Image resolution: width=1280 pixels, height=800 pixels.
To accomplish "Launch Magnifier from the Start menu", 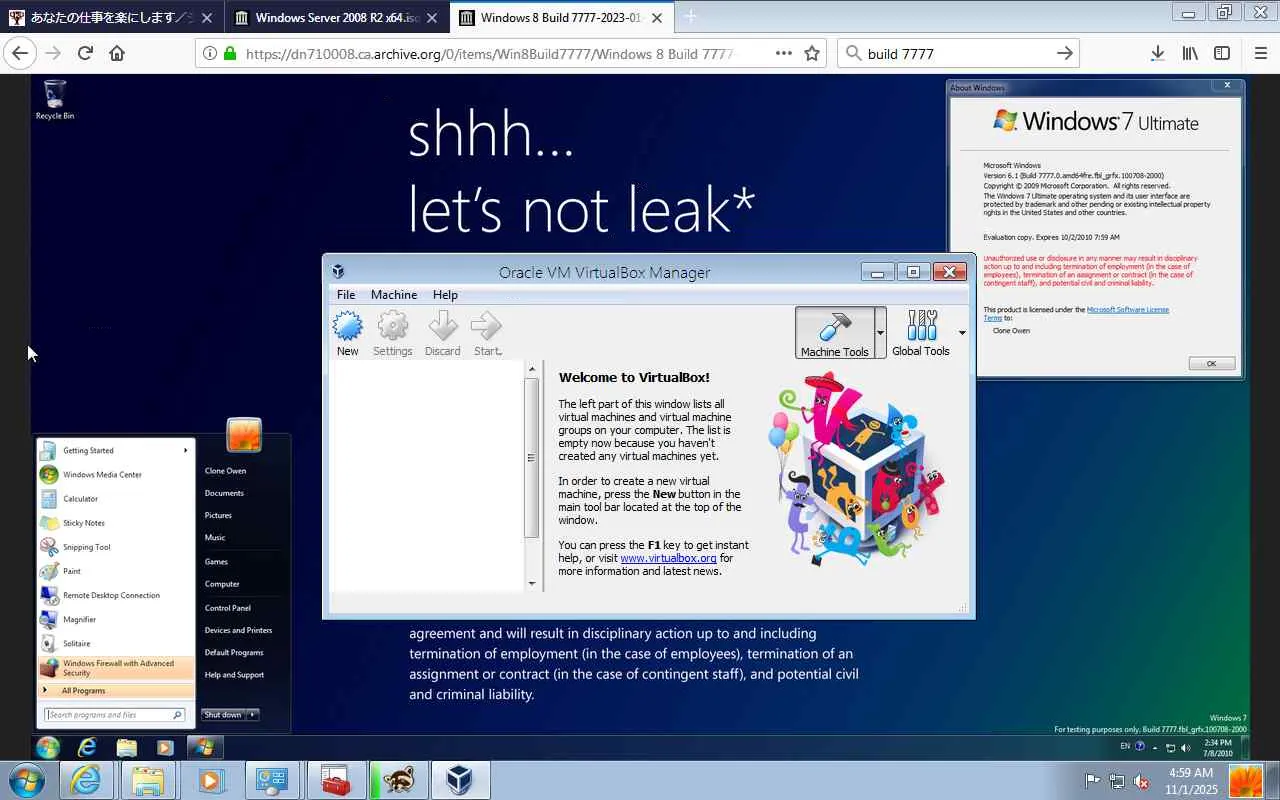I will point(116,619).
